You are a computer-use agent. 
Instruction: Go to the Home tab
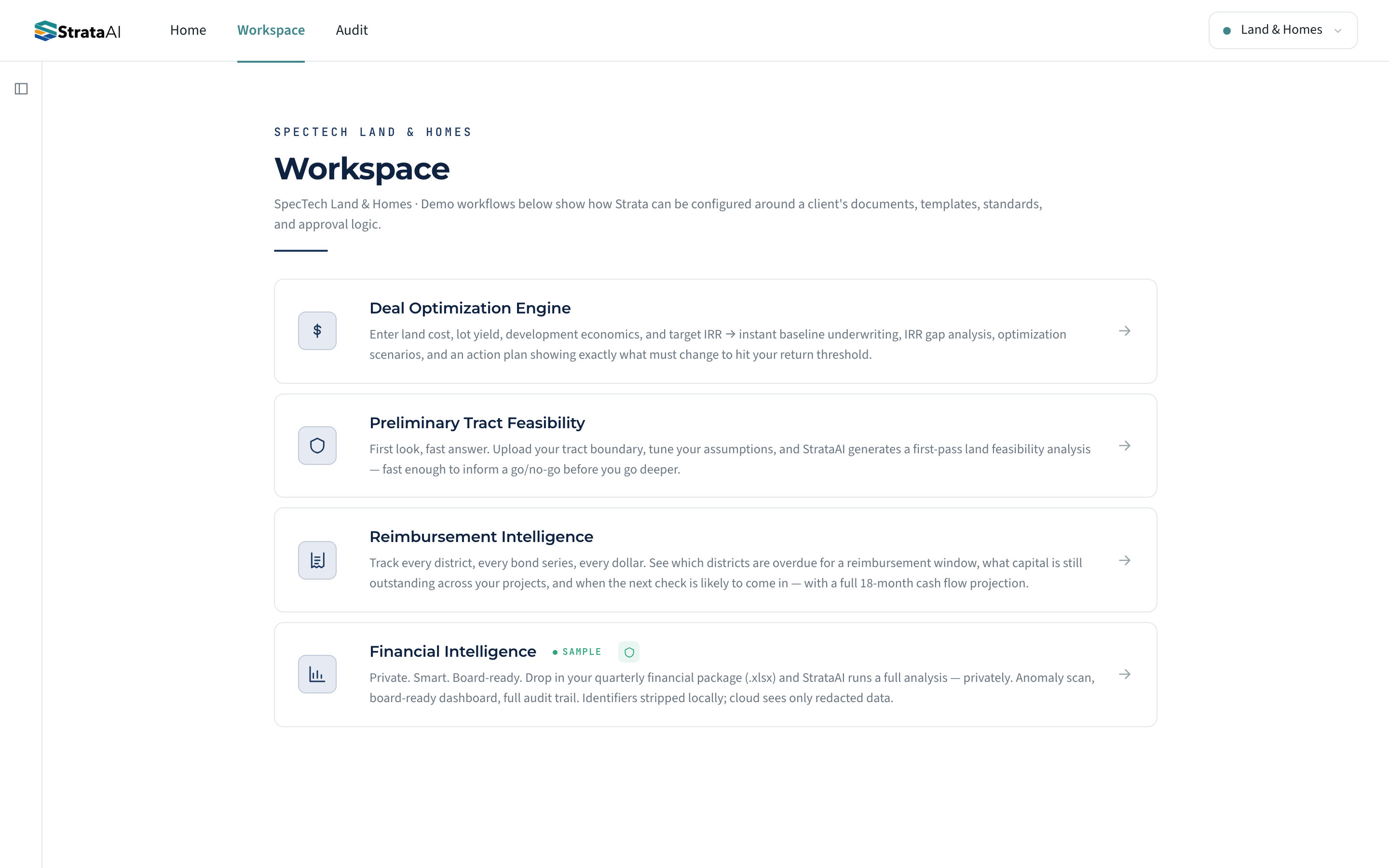[x=188, y=30]
